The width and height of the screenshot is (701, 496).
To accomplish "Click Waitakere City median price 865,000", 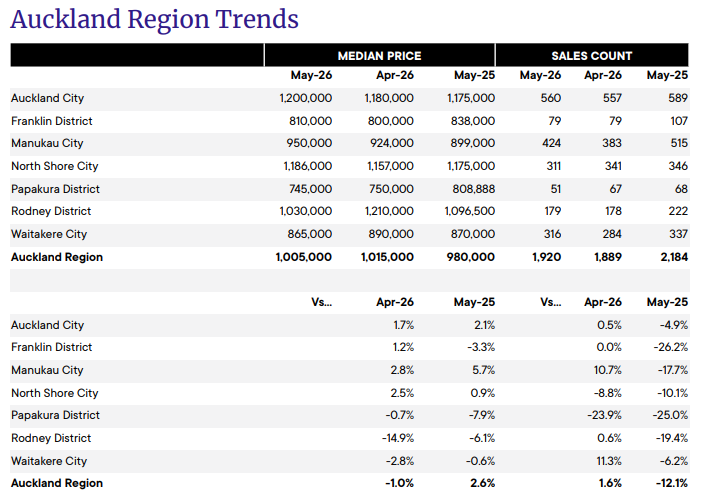I will click(310, 234).
